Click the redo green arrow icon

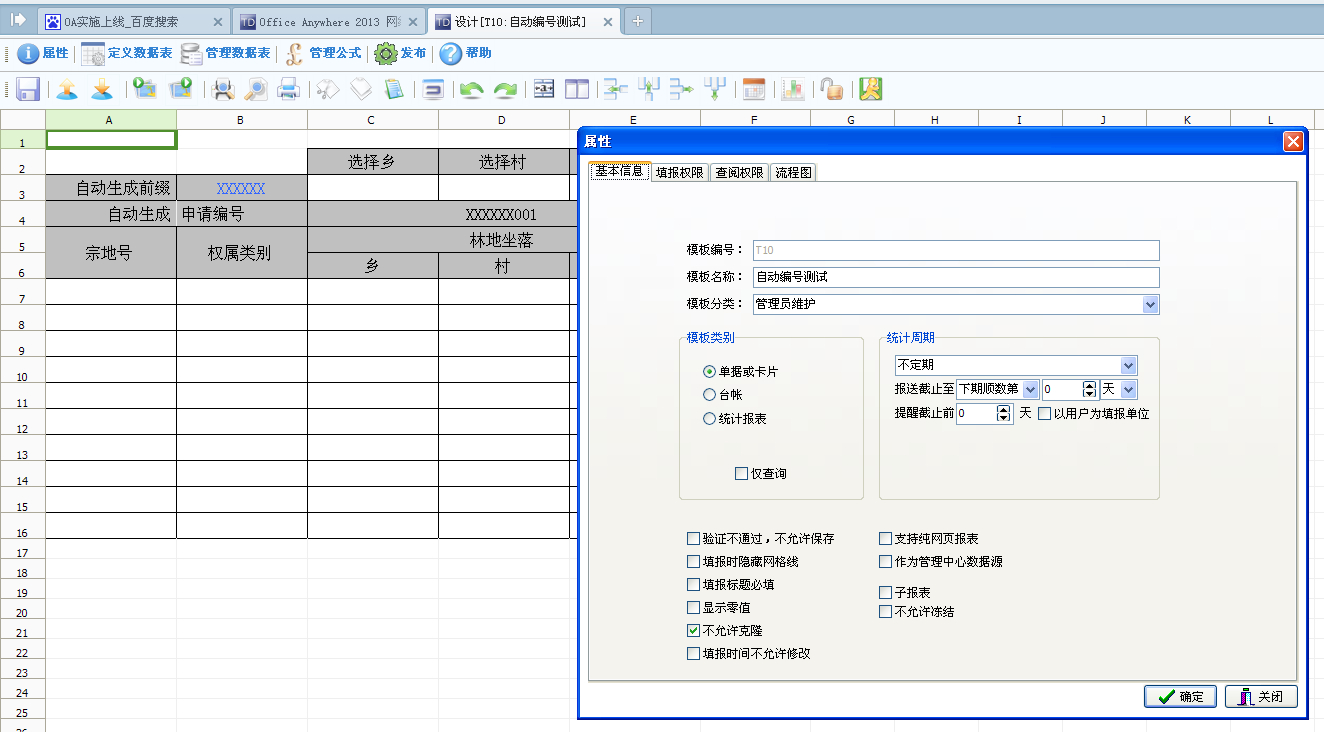[505, 89]
